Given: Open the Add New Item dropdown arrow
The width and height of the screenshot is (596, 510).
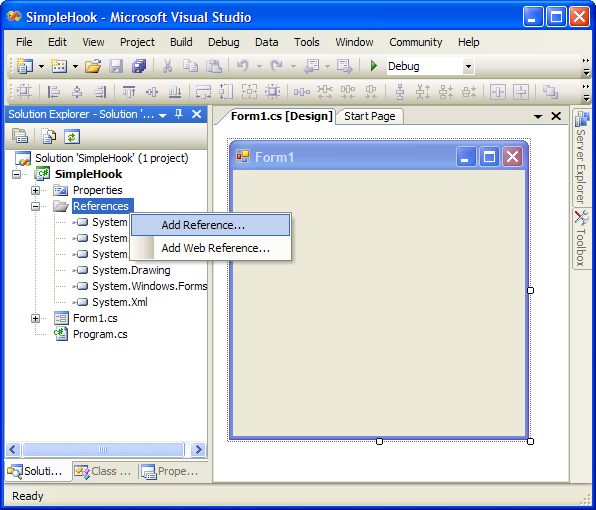Looking at the screenshot, I should [75, 67].
